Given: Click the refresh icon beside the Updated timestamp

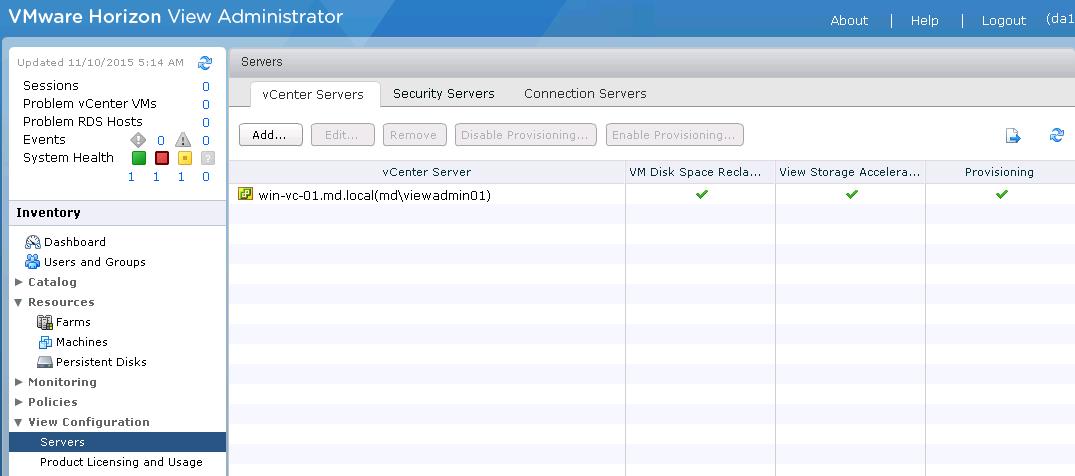Looking at the screenshot, I should pyautogui.click(x=205, y=62).
